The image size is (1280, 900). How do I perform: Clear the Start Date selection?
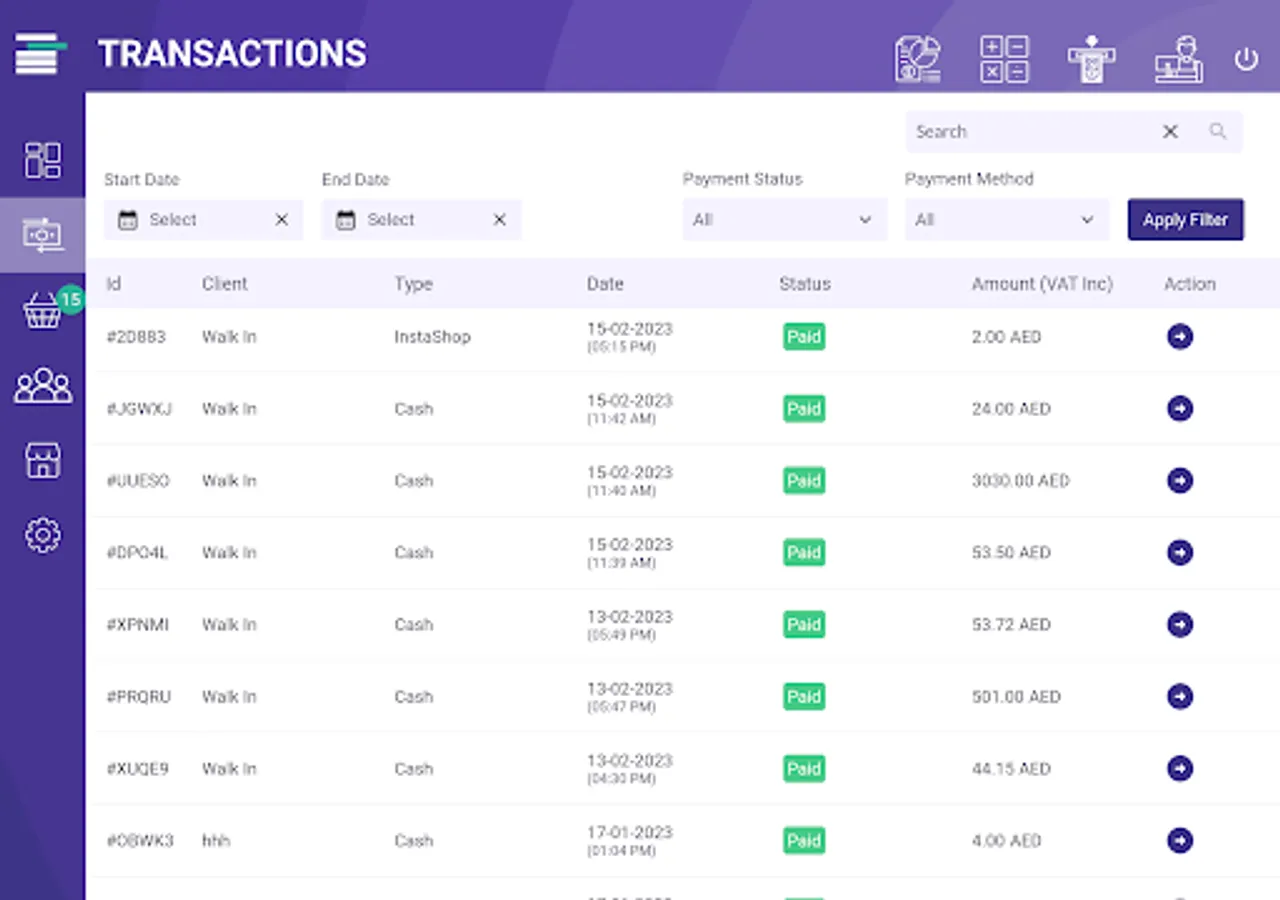click(282, 220)
